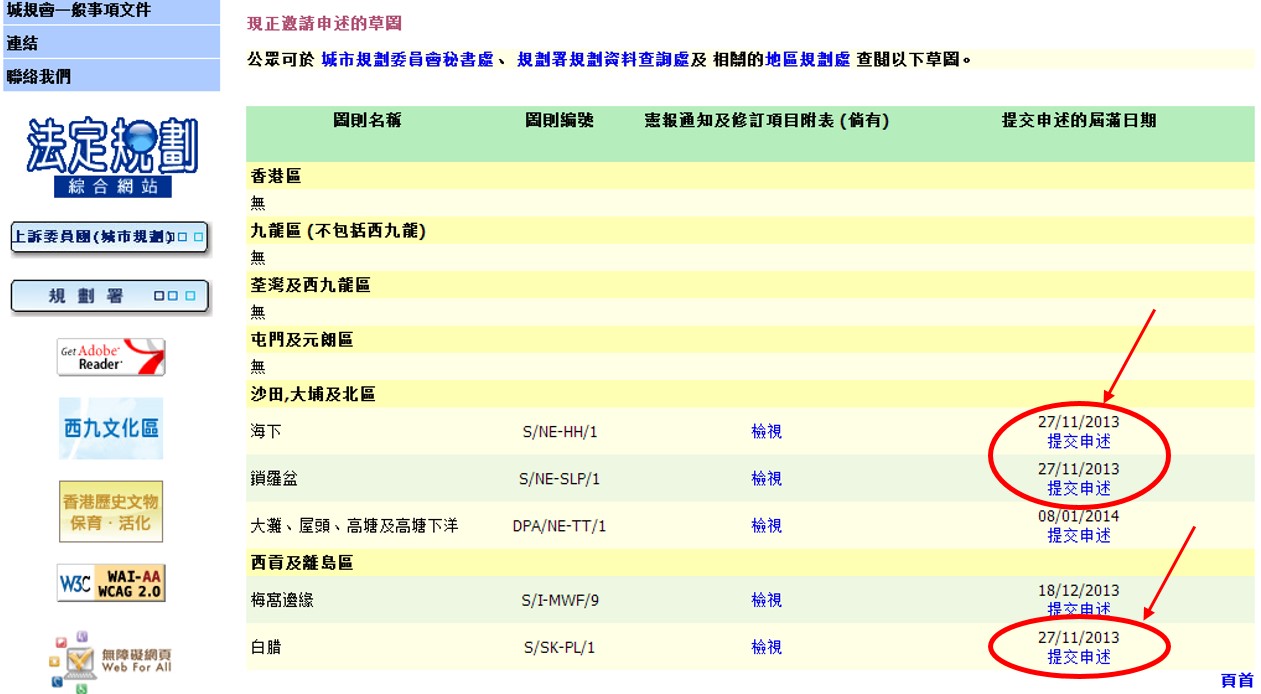Submit representation for 海下 S/NE-HH/1

tap(1078, 441)
